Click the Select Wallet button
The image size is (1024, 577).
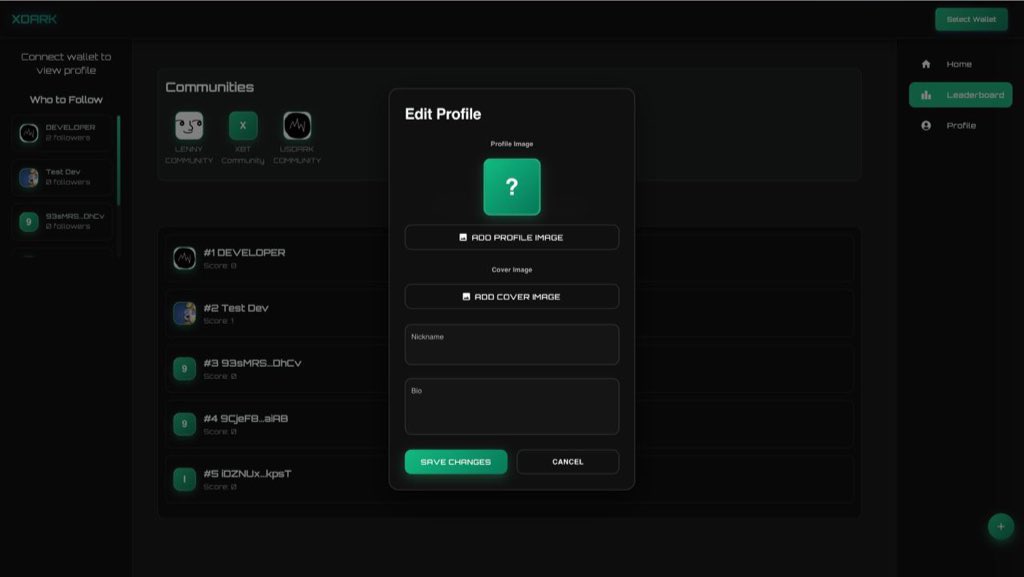(x=971, y=20)
